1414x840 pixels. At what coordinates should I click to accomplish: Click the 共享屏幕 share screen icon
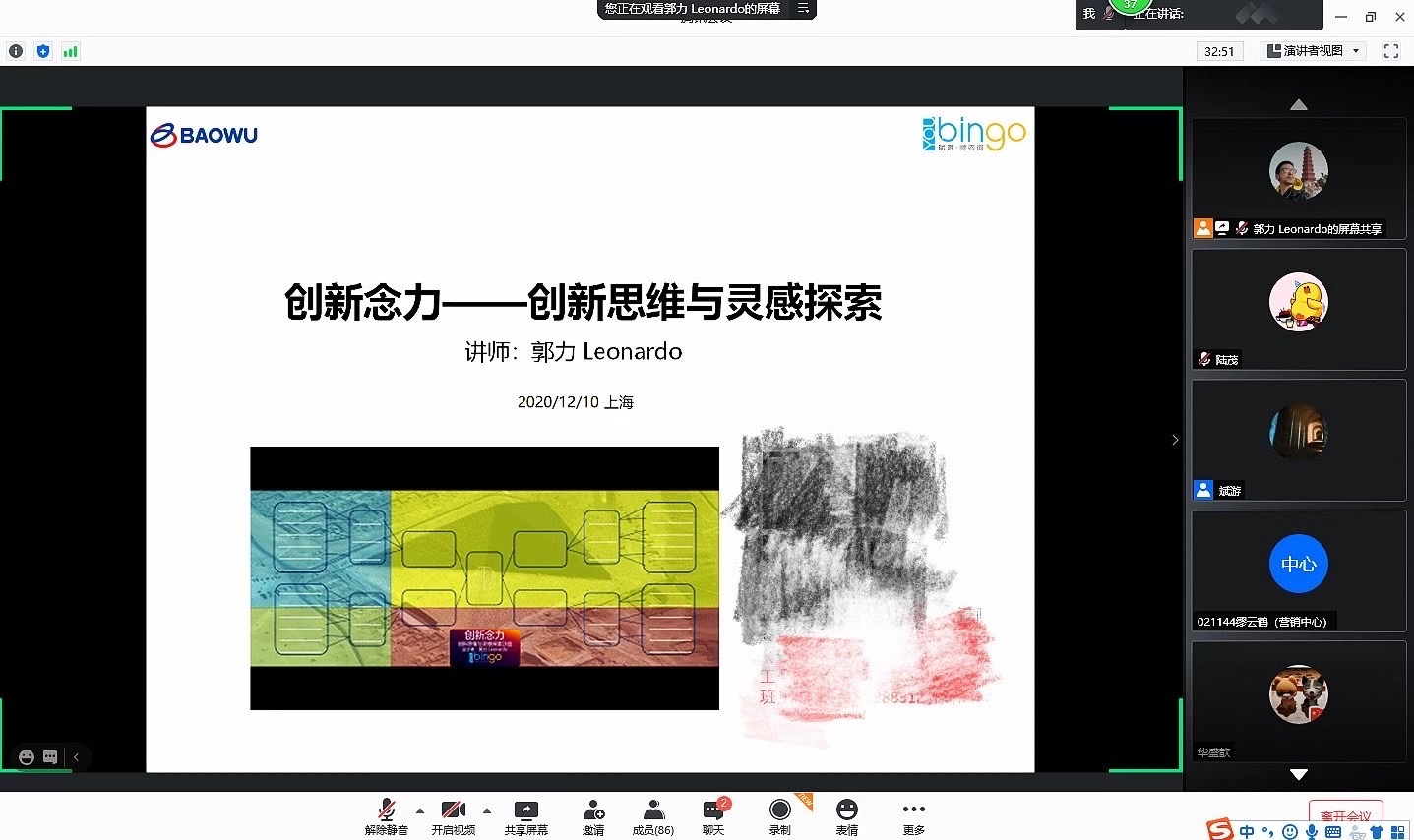pos(525,815)
